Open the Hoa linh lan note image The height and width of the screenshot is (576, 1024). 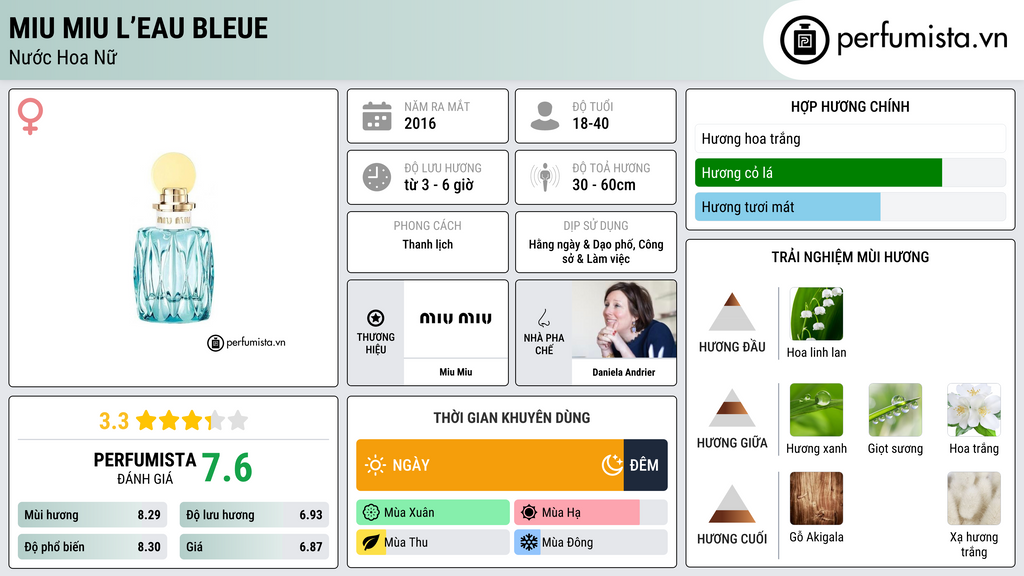816,313
